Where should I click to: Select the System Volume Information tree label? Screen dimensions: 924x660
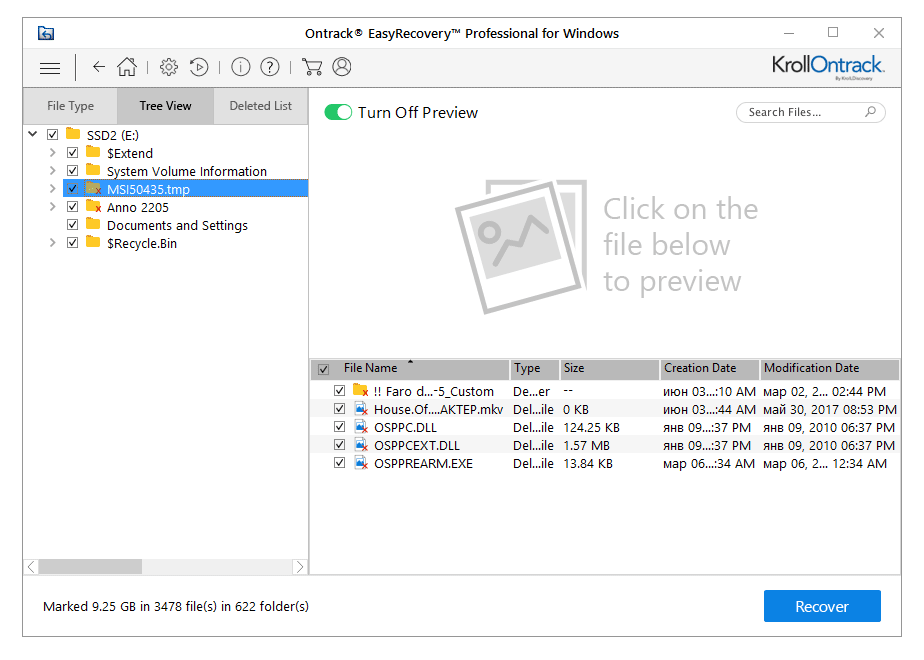pyautogui.click(x=187, y=171)
